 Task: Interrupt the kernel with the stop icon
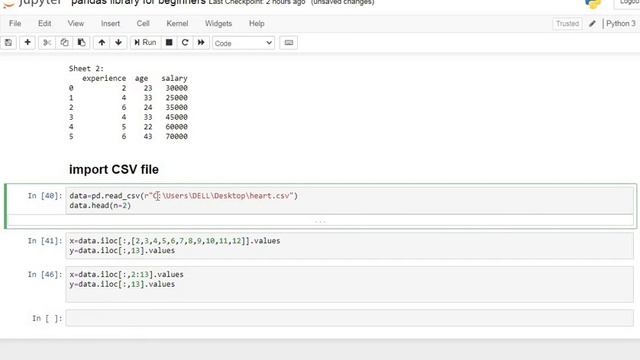click(x=169, y=42)
